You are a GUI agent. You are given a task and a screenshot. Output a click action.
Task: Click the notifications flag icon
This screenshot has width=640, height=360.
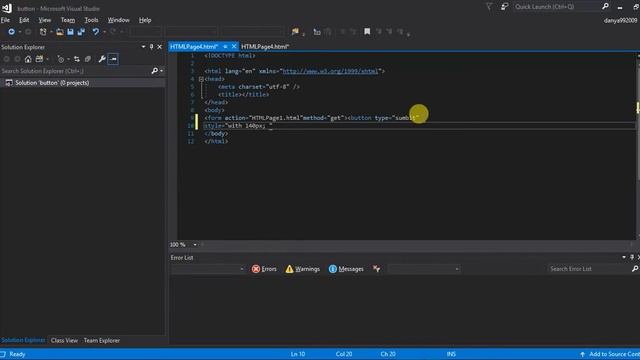(489, 7)
